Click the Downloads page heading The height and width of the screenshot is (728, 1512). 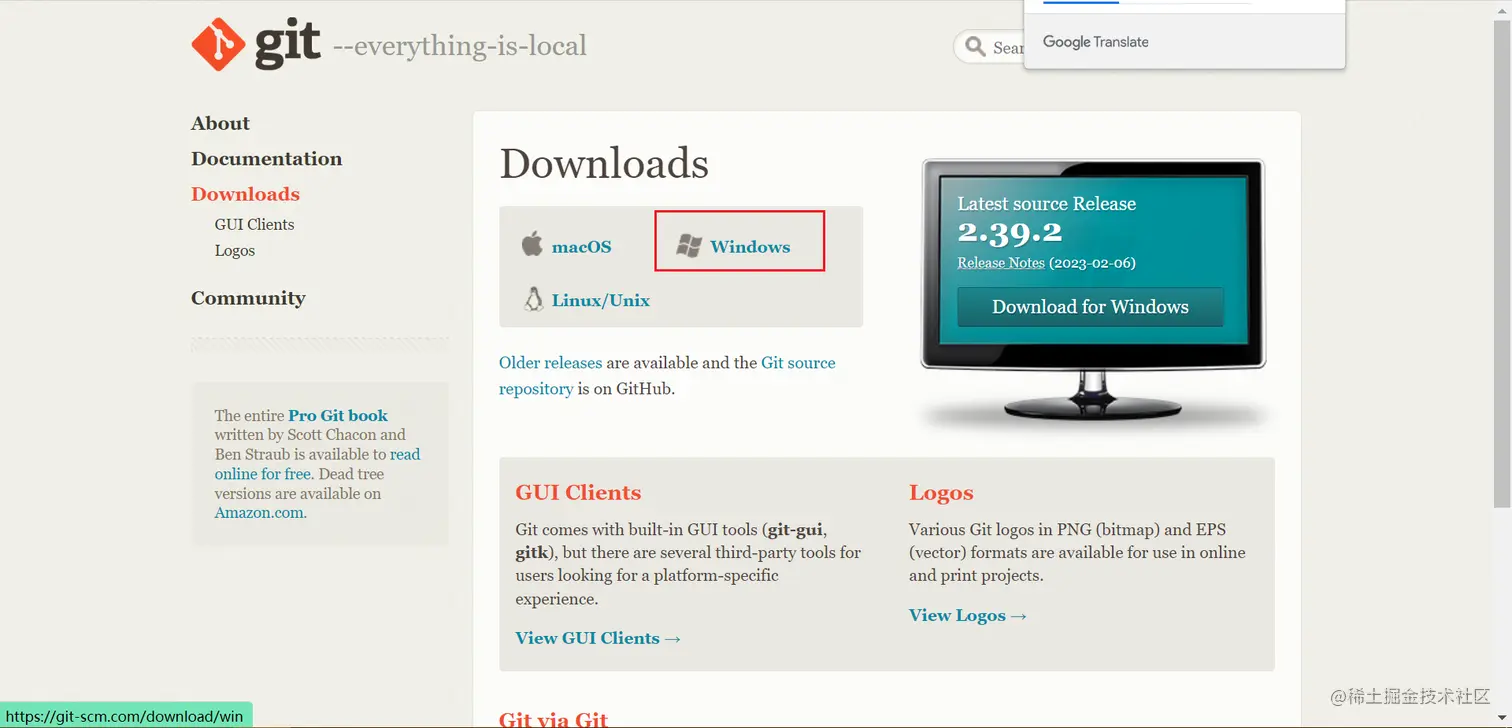604,163
